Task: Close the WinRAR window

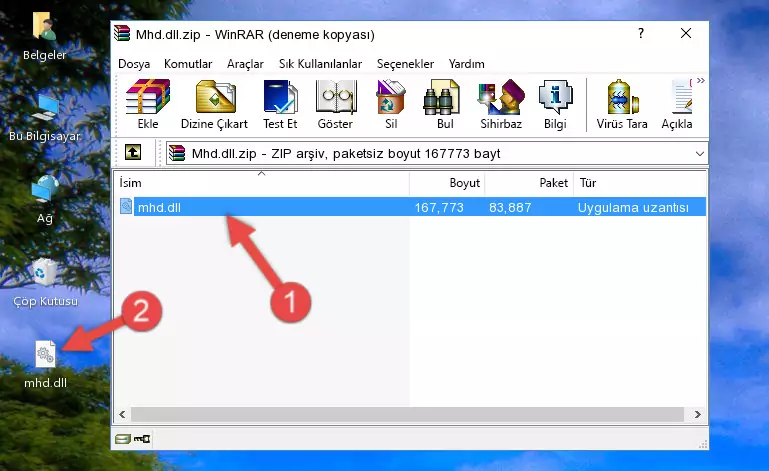Action: click(x=686, y=33)
